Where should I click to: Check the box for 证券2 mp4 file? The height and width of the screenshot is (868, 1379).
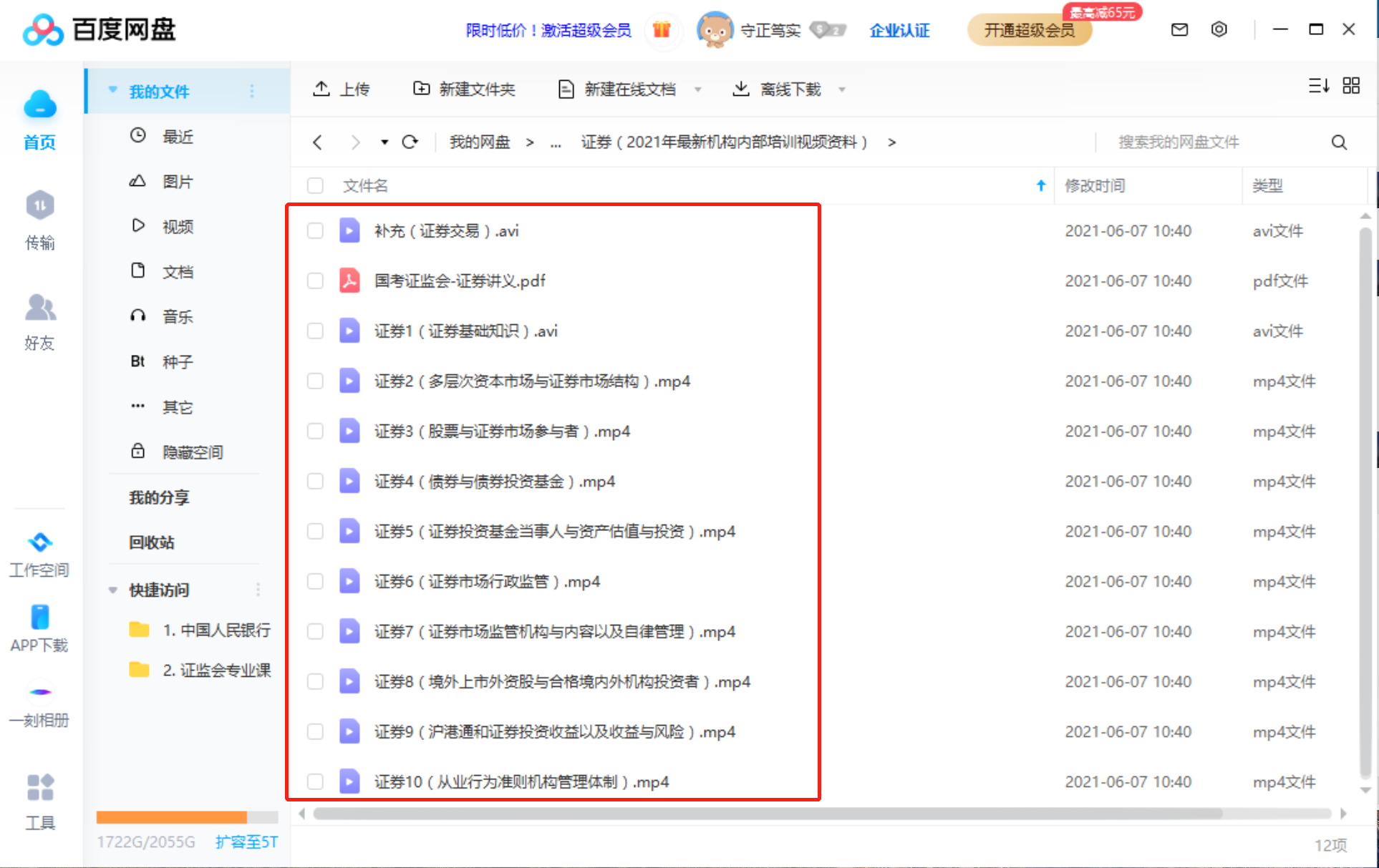click(x=315, y=381)
